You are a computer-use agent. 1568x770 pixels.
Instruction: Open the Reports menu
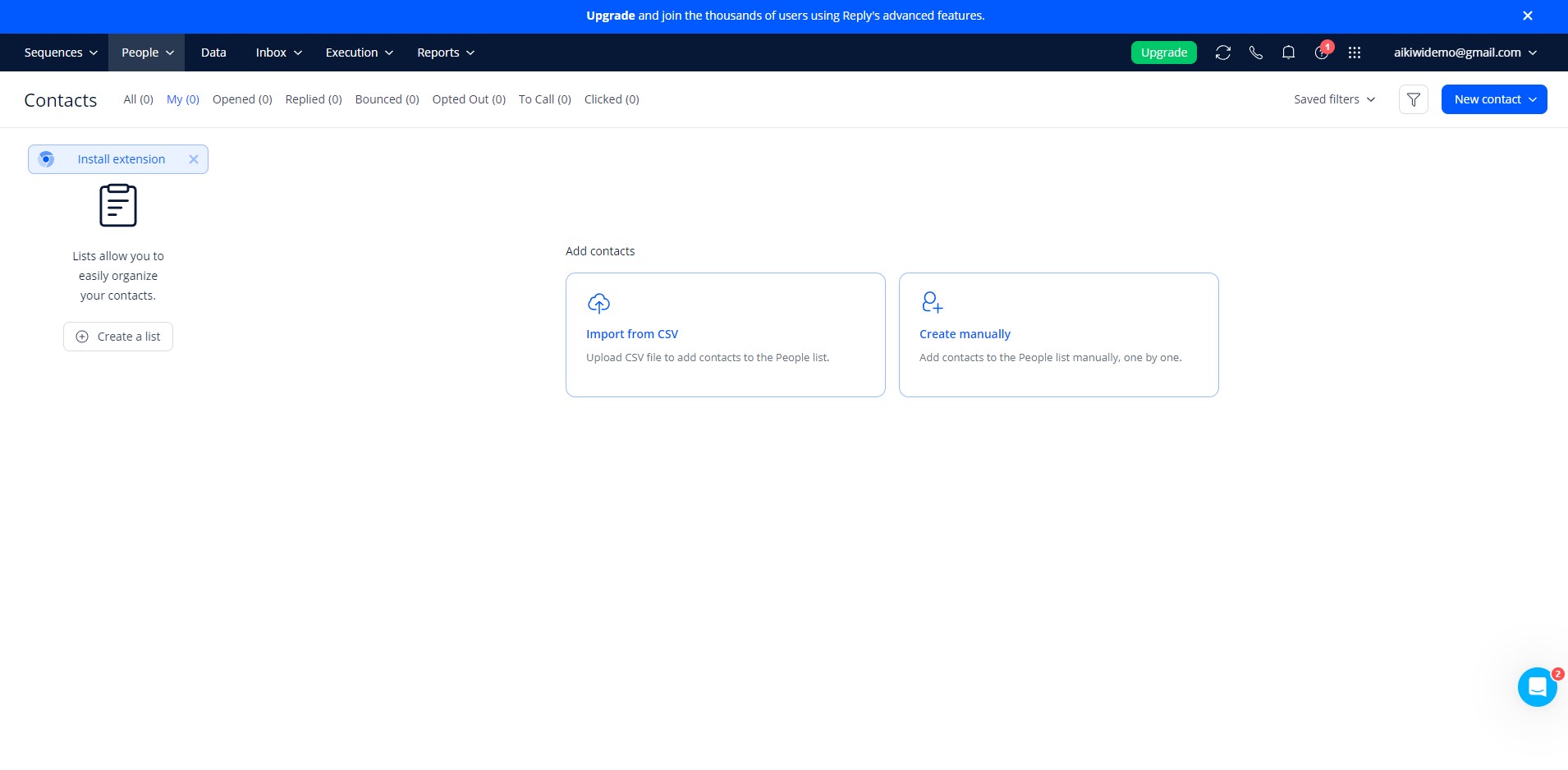pos(446,53)
